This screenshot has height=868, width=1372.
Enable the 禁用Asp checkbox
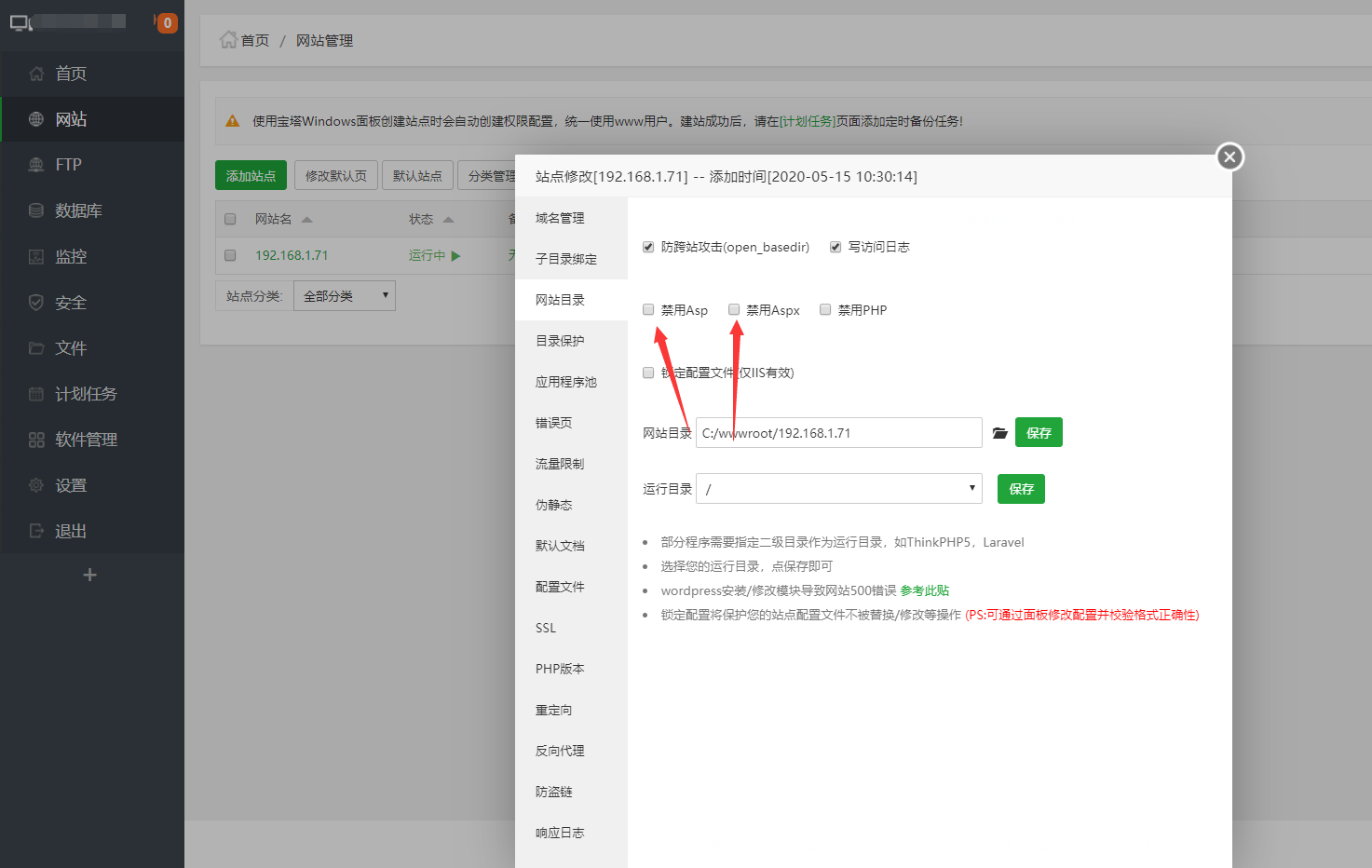tap(648, 309)
